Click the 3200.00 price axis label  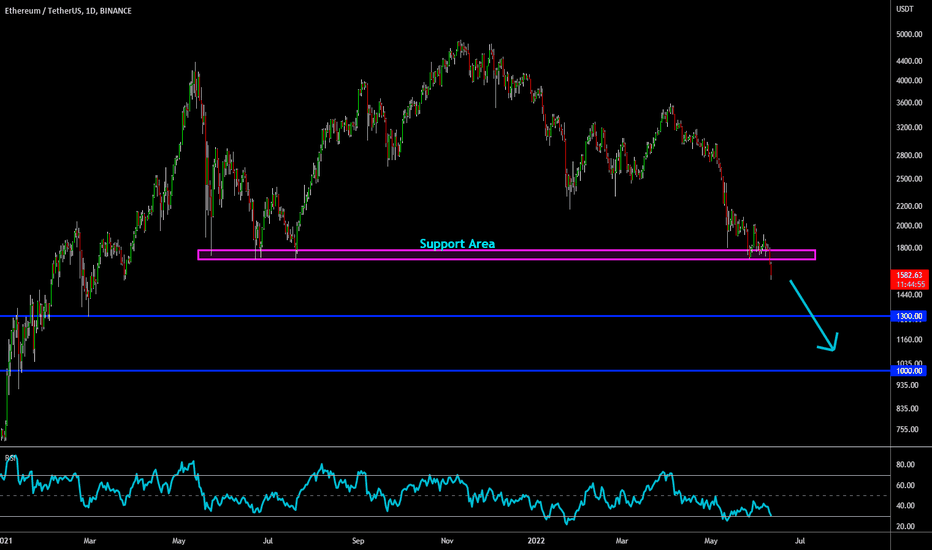pos(909,128)
